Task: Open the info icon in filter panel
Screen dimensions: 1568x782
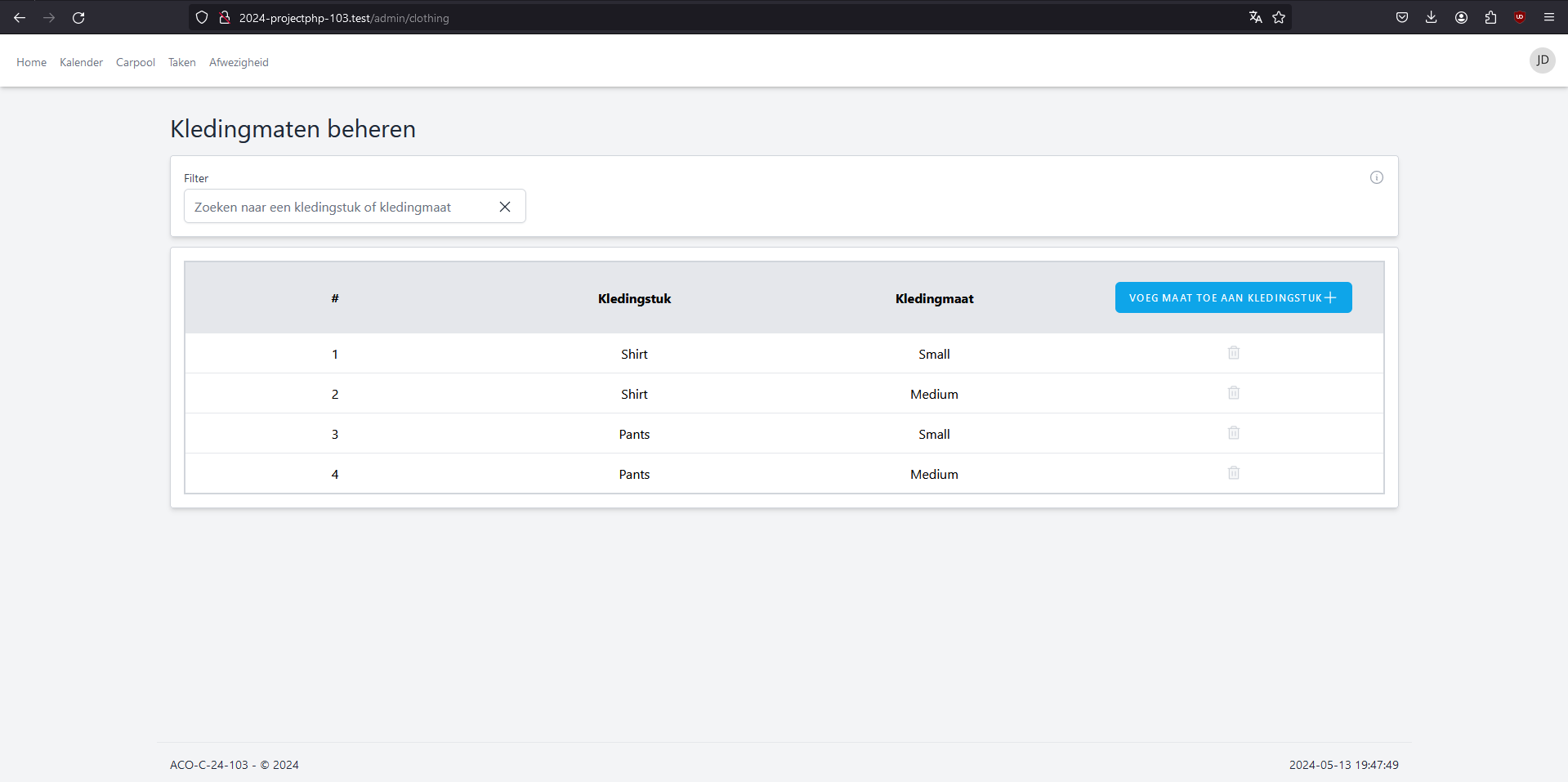Action: coord(1376,177)
